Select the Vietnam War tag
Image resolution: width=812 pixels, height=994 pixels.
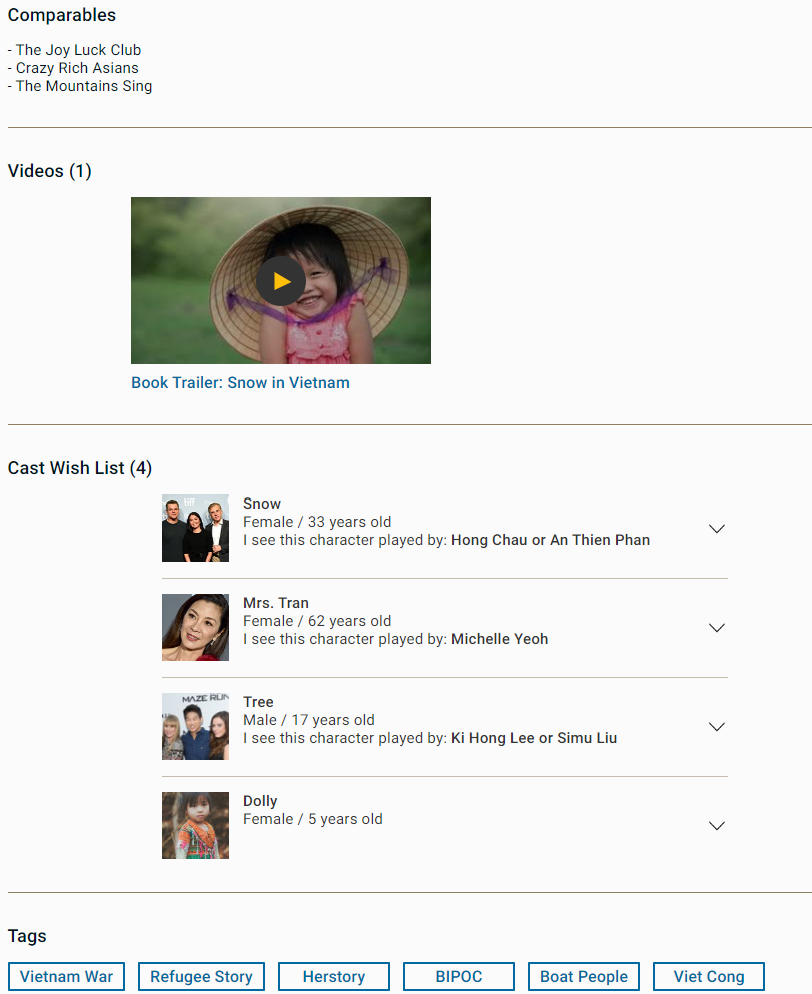pos(67,976)
